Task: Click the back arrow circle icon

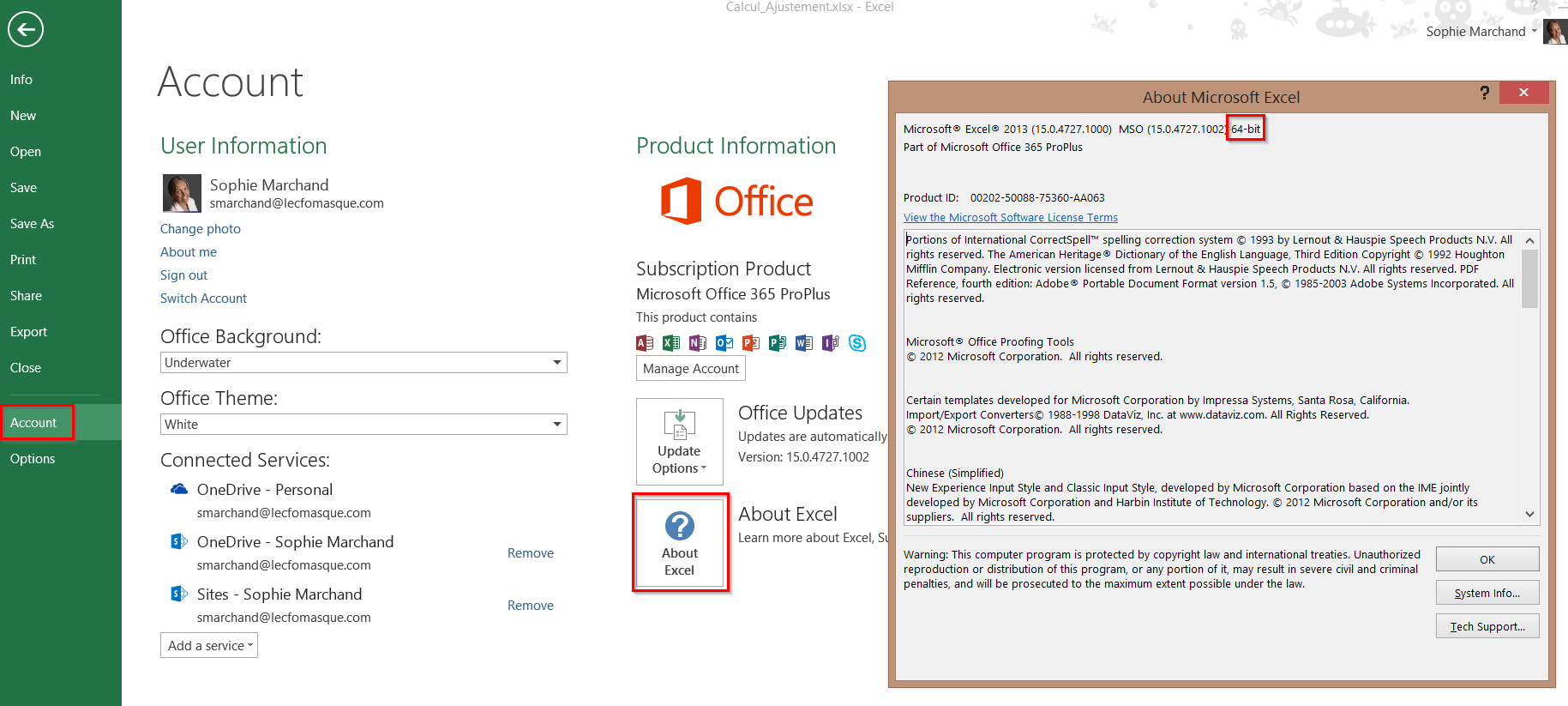Action: (x=26, y=29)
